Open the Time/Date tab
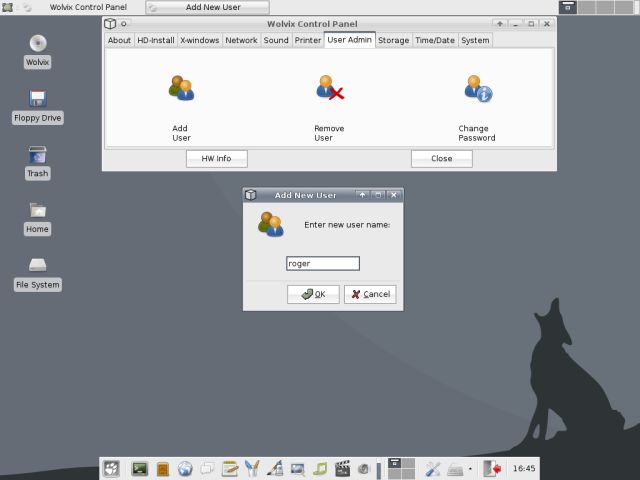 (435, 40)
